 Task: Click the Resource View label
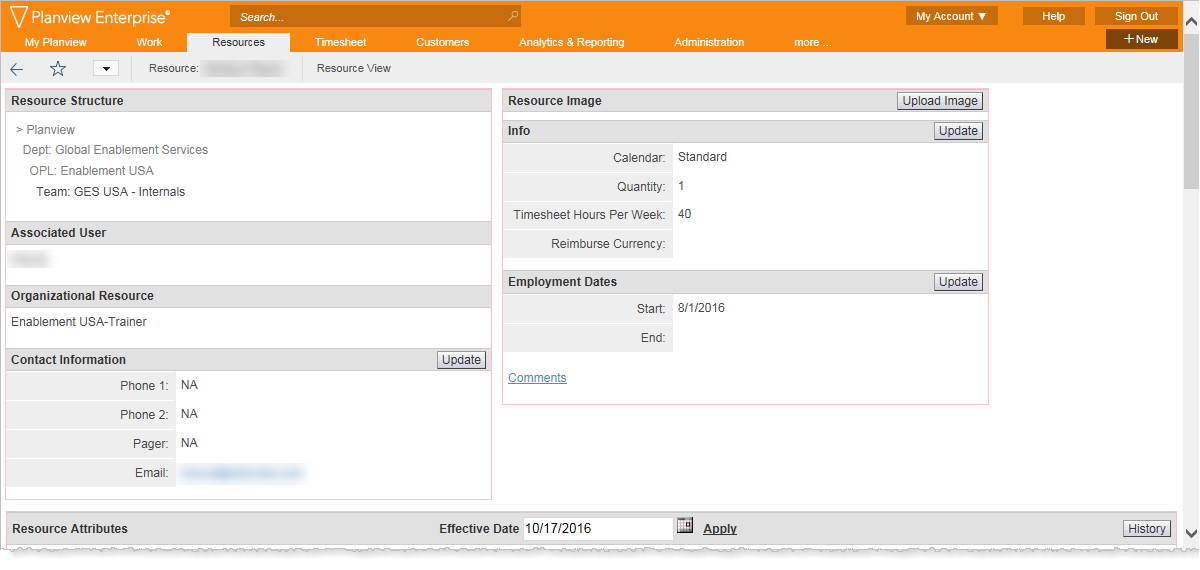[354, 68]
